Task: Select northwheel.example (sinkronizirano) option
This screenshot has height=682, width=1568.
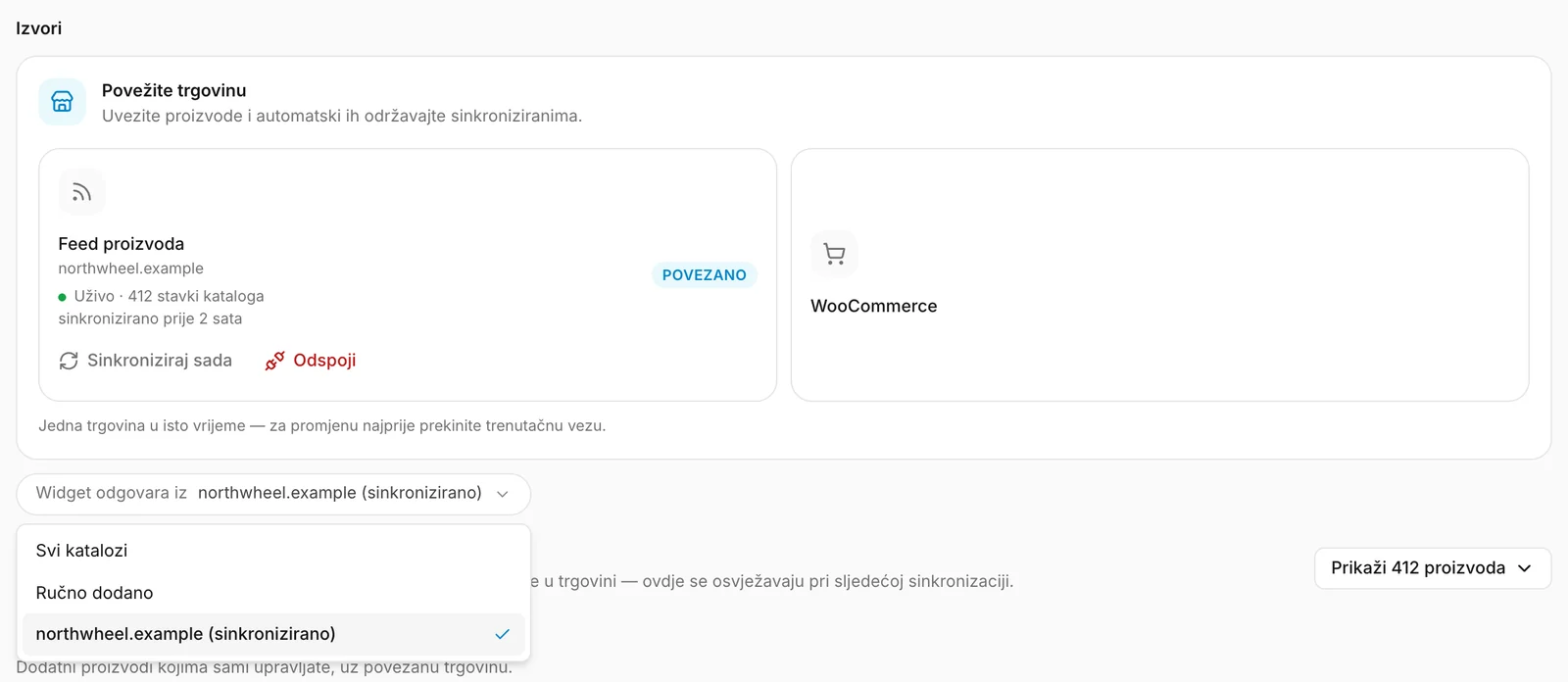Action: coord(273,634)
